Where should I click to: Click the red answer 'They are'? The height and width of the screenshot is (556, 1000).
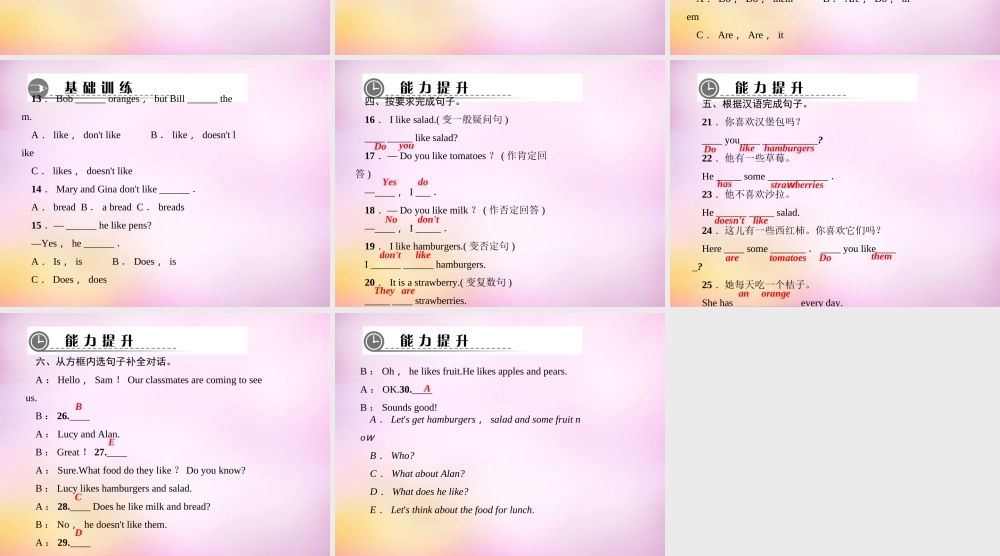[394, 291]
